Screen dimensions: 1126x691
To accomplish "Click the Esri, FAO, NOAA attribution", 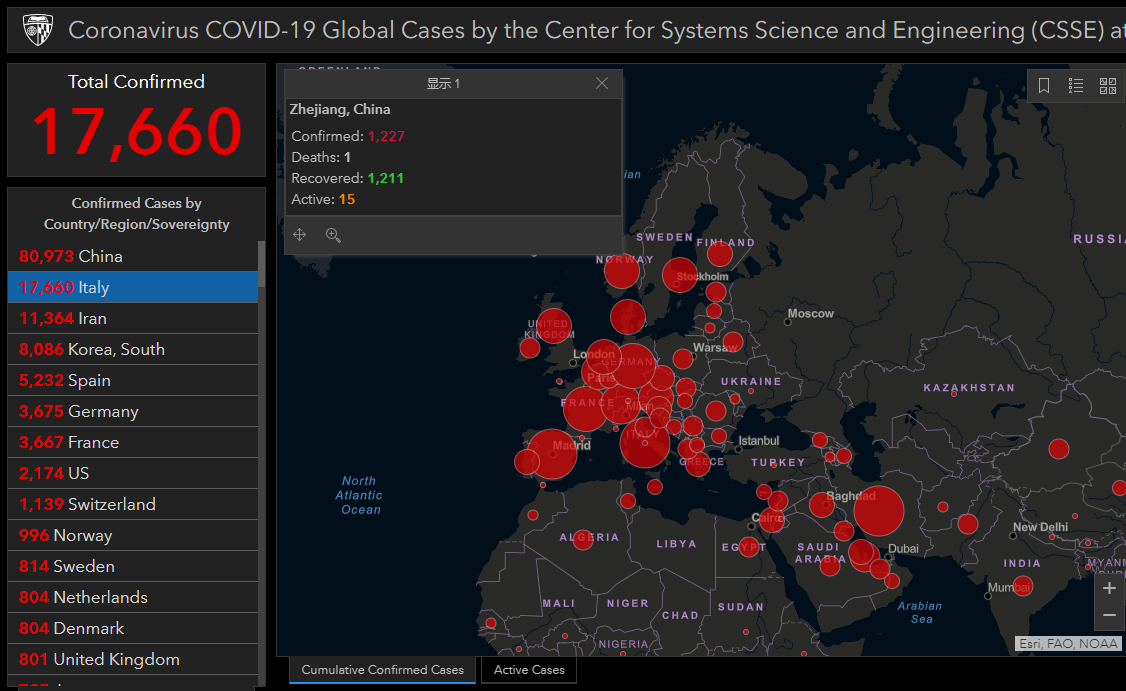I will point(1068,644).
